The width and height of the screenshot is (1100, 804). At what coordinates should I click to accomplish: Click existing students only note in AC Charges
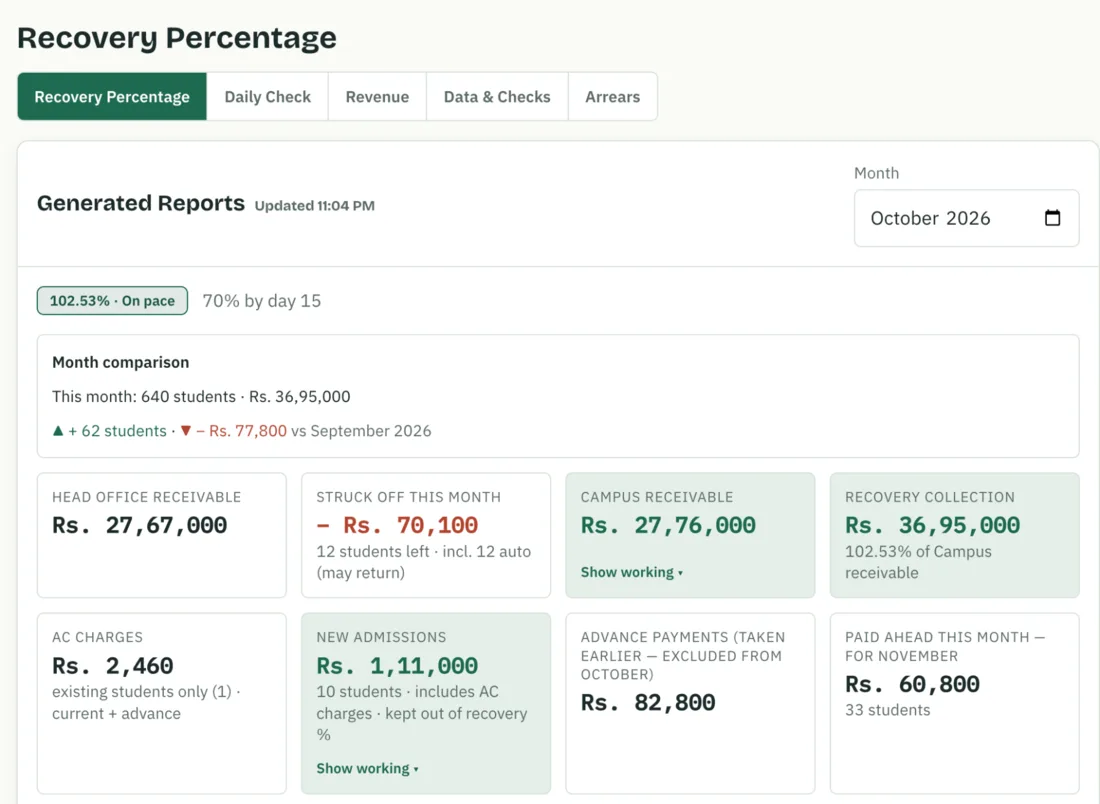[x=146, y=702]
